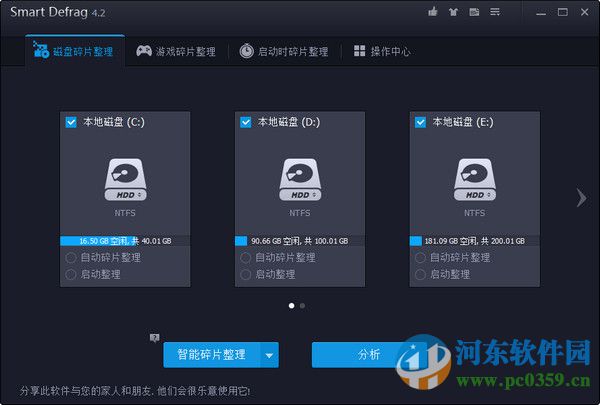
Task: Switch to 启动时碎片整理 tab
Action: pos(284,51)
